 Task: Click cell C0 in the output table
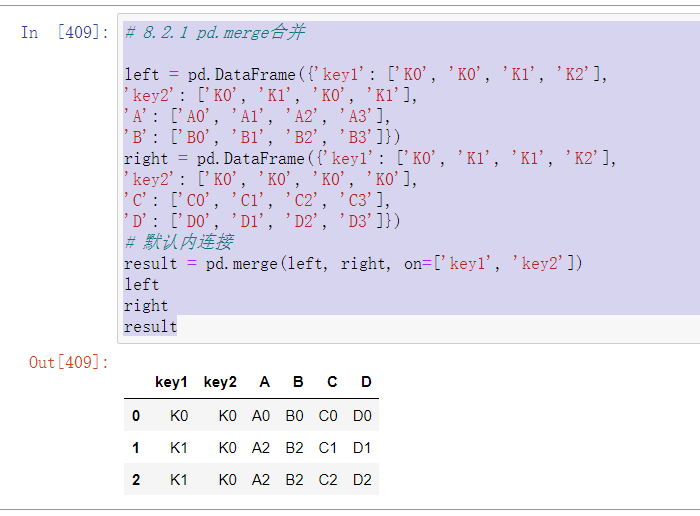click(328, 416)
